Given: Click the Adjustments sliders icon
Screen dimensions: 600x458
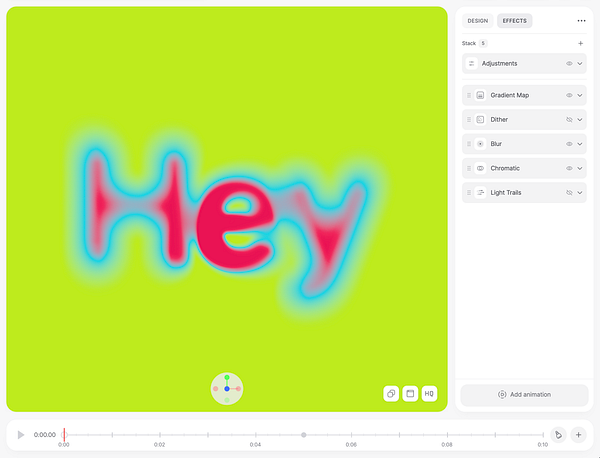Looking at the screenshot, I should tap(471, 64).
